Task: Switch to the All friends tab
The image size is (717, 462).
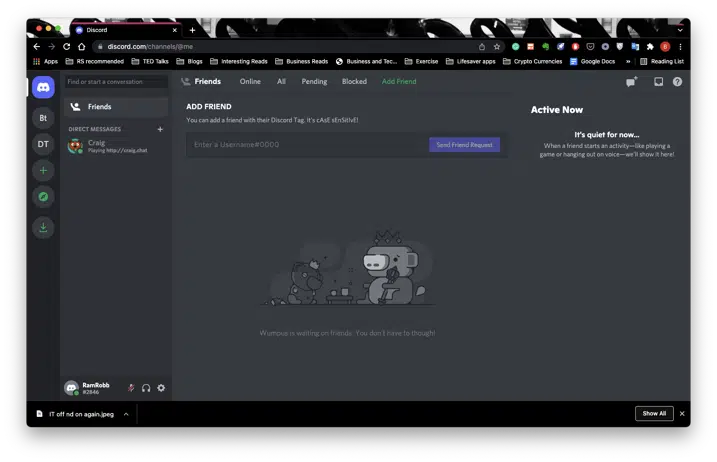Action: click(281, 81)
